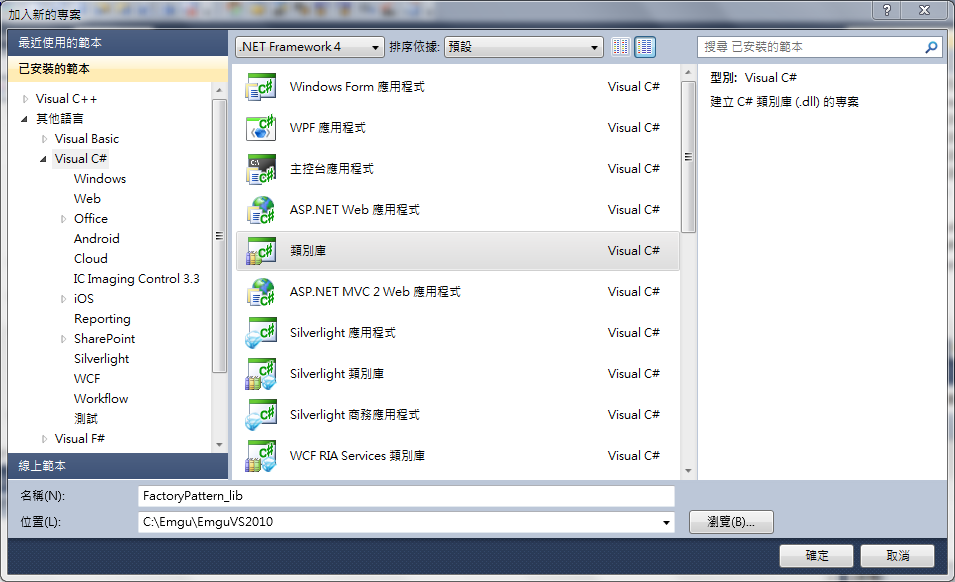The image size is (955, 582).
Task: Select Windows under Visual C#
Action: [x=100, y=178]
